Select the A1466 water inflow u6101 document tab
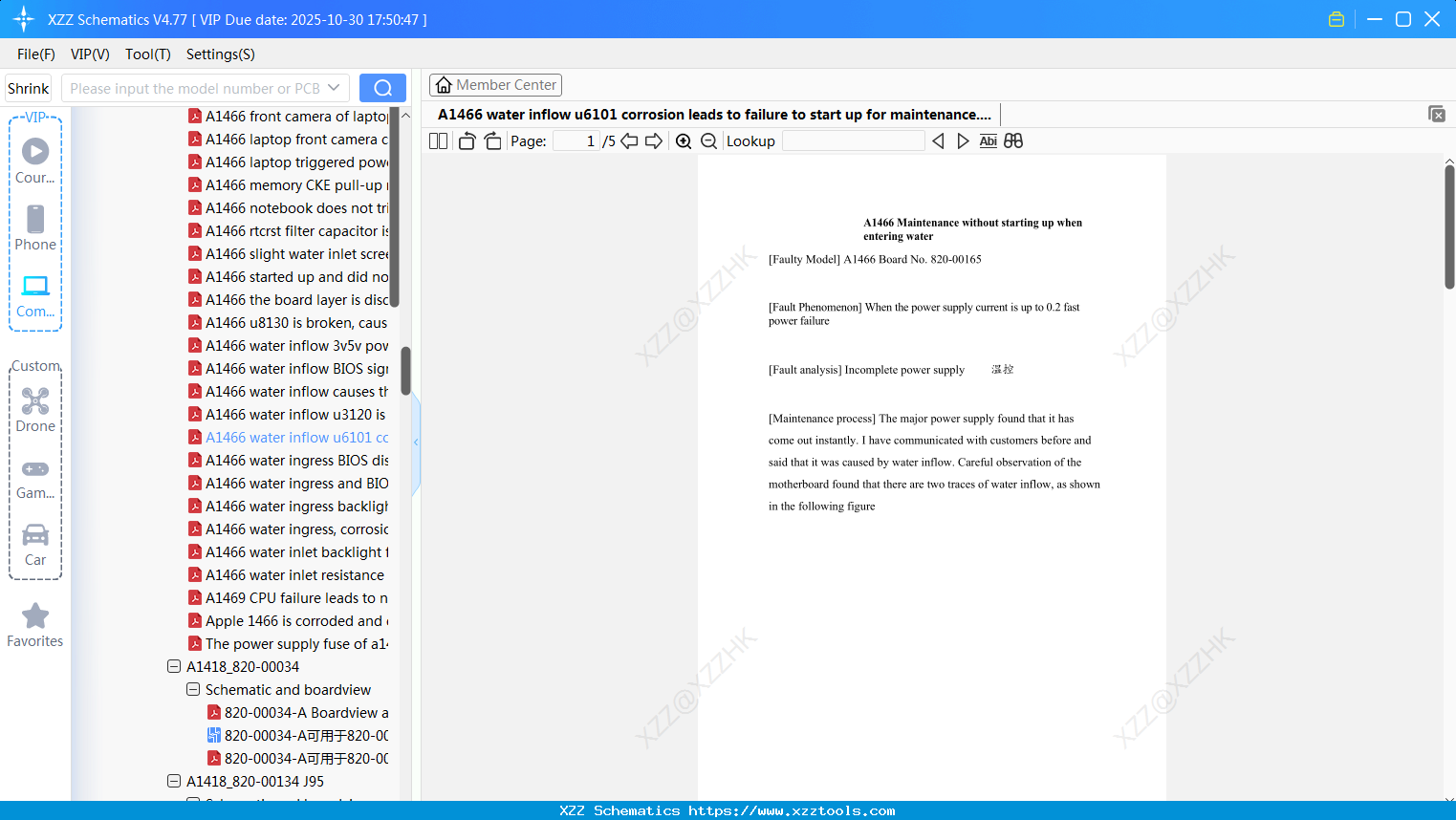Image resolution: width=1456 pixels, height=820 pixels. click(714, 115)
